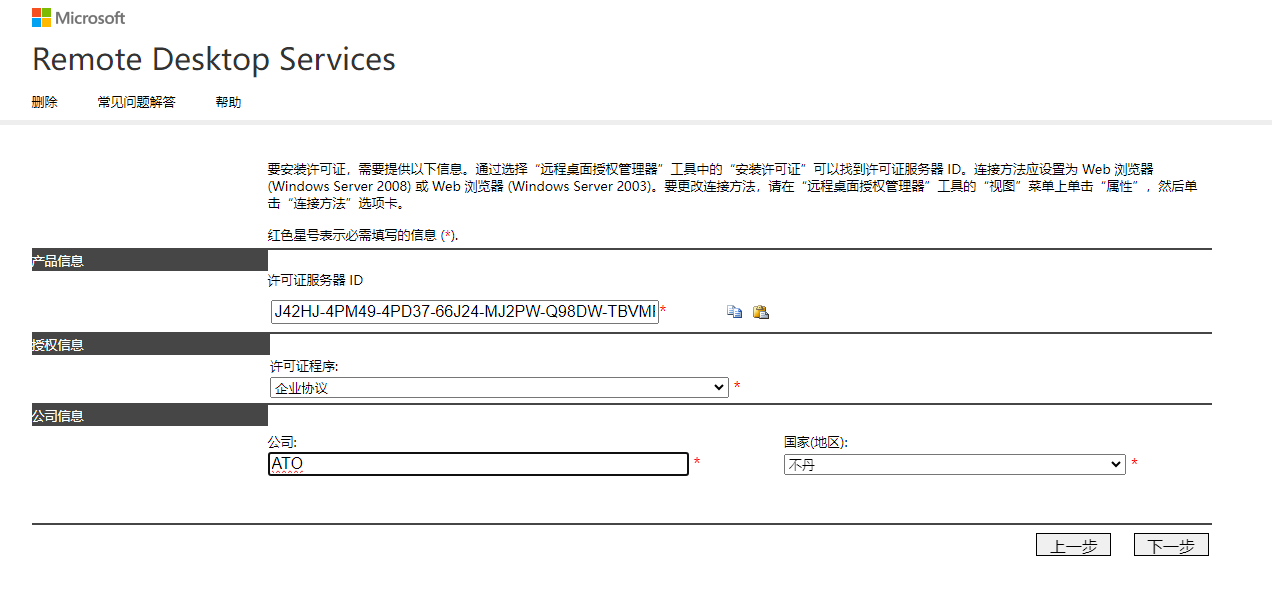
Task: Click the 国家(地区): label
Action: [817, 442]
